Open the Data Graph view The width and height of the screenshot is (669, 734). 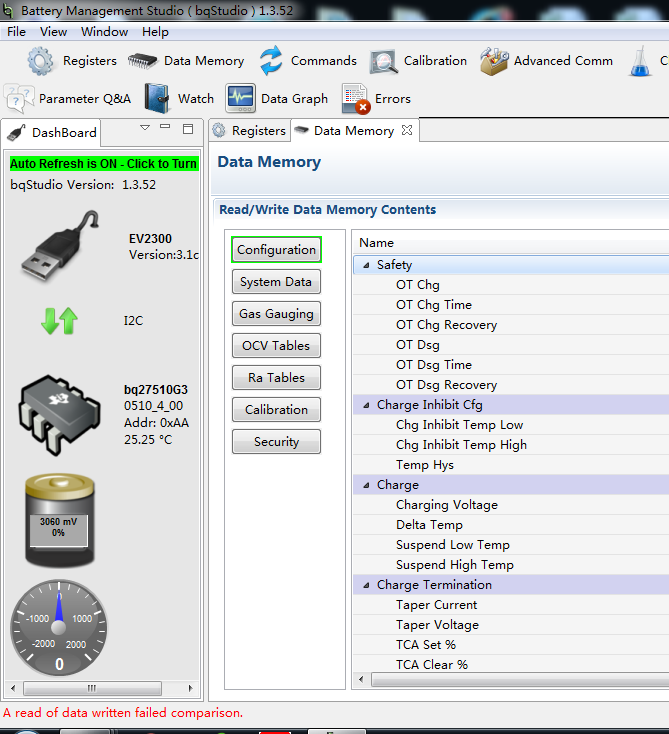240,98
